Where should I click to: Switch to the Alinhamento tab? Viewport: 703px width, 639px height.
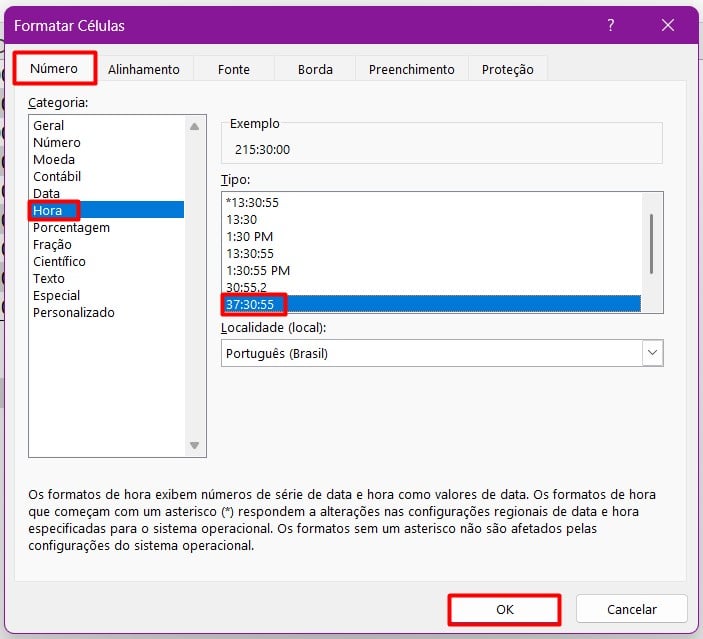144,69
